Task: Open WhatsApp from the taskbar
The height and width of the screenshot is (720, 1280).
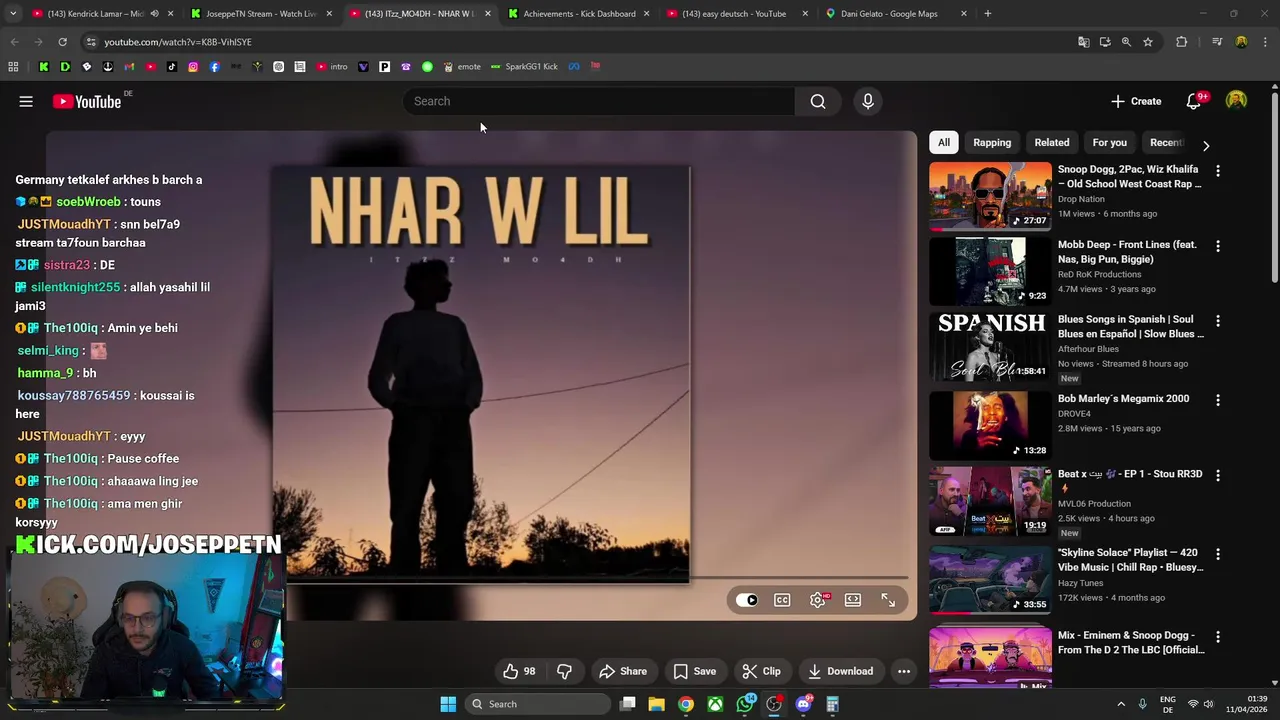Action: pyautogui.click(x=745, y=704)
